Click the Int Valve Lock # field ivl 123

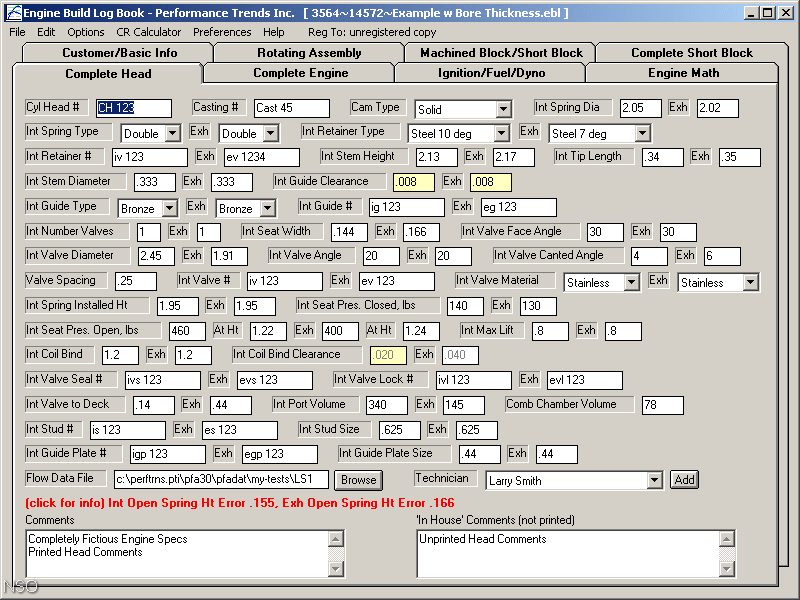pyautogui.click(x=473, y=380)
